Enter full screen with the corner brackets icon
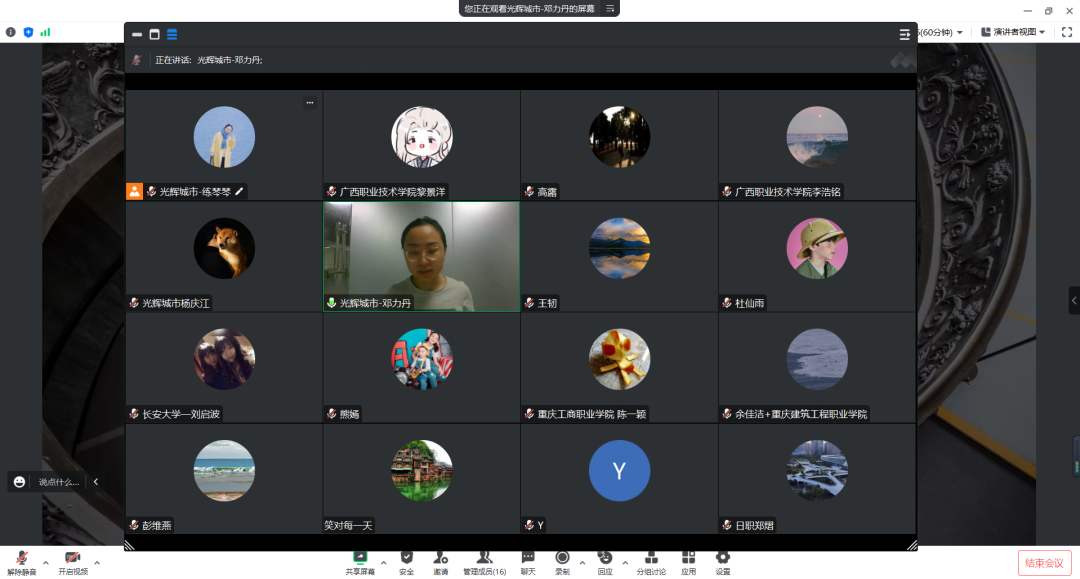 [1067, 32]
